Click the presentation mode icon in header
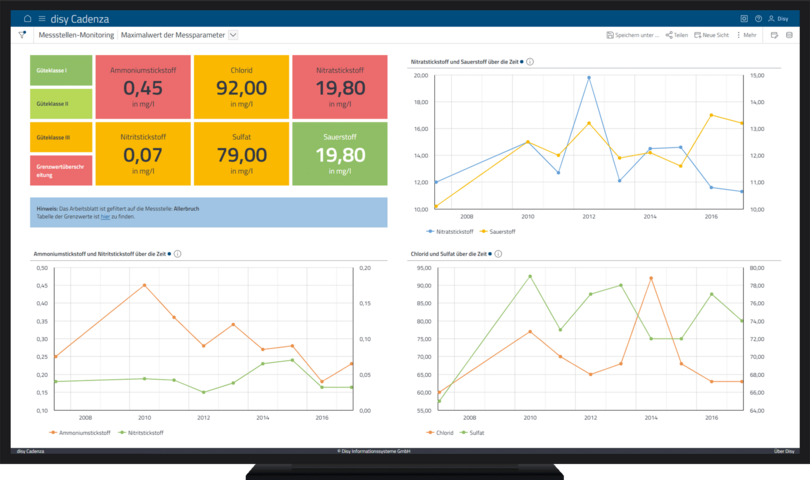The width and height of the screenshot is (810, 480). click(744, 19)
